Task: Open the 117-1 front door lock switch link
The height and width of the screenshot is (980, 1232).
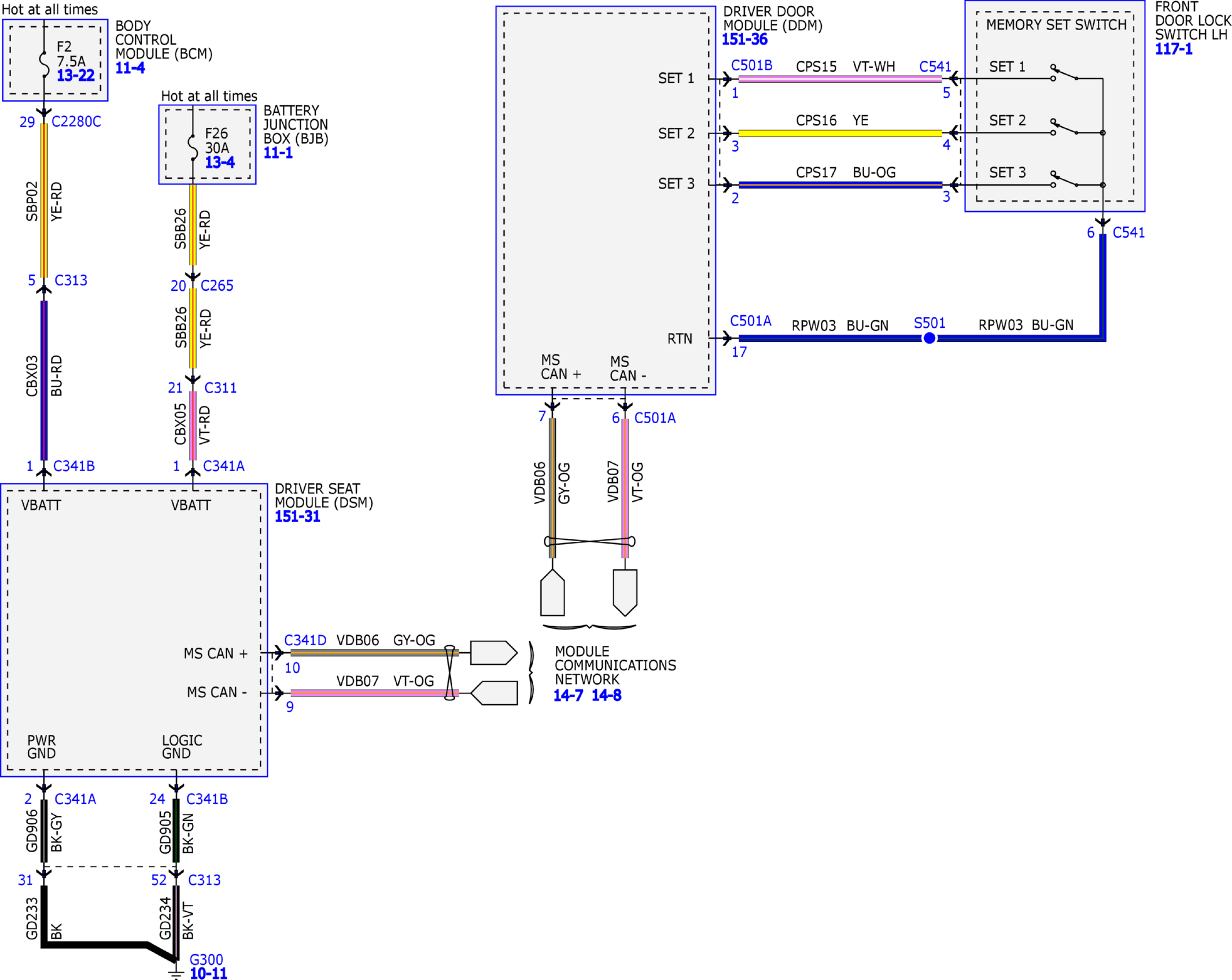Action: pos(1174,49)
